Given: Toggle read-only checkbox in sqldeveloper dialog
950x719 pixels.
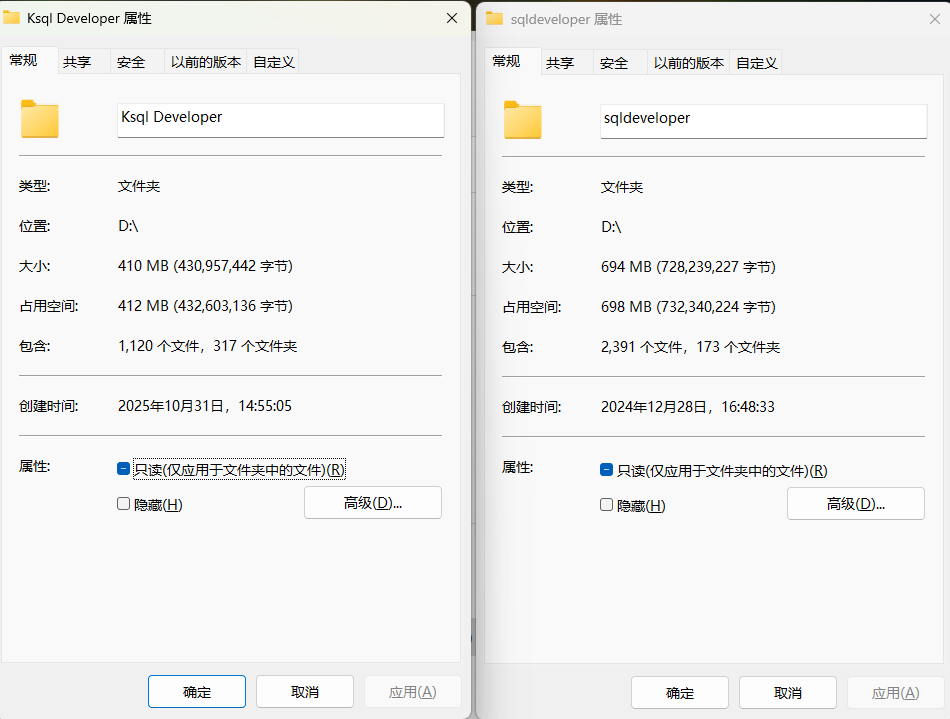Looking at the screenshot, I should [607, 470].
